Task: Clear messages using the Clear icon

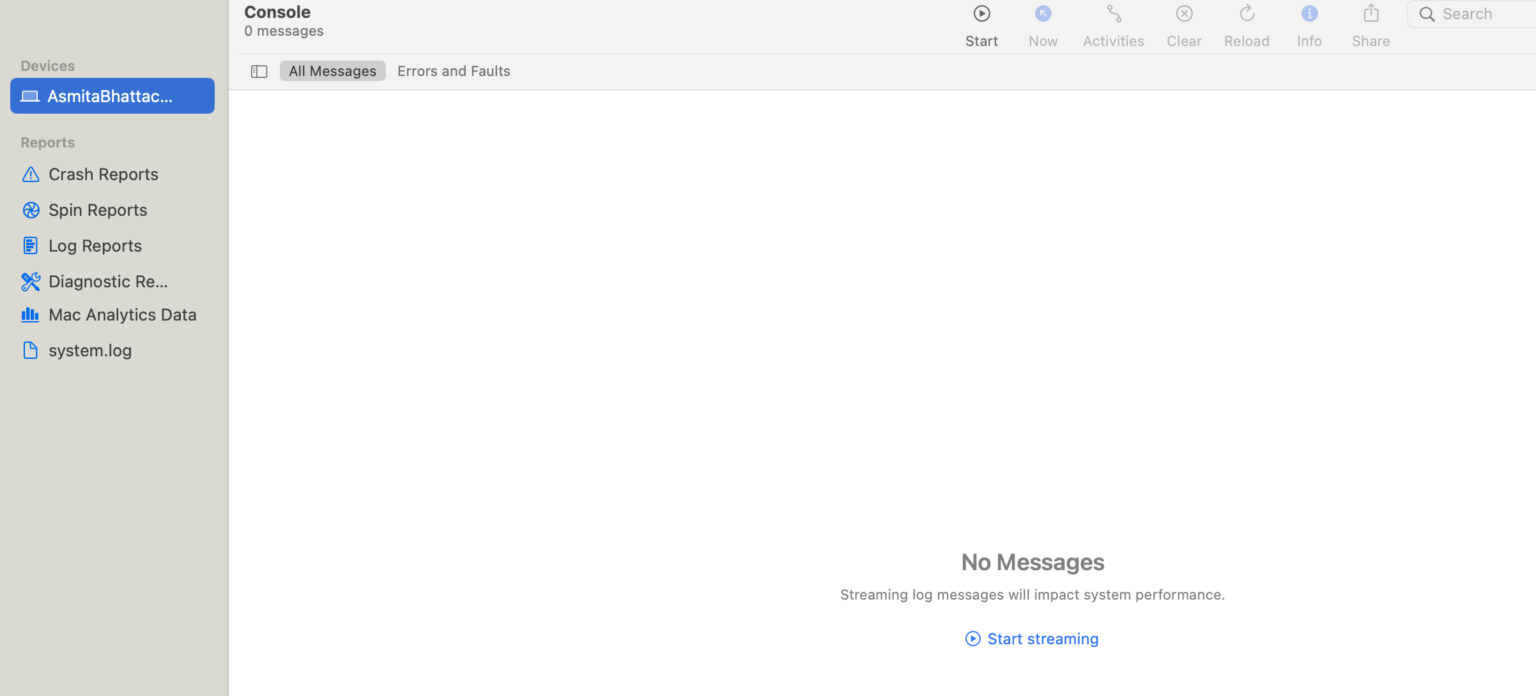Action: tap(1184, 14)
